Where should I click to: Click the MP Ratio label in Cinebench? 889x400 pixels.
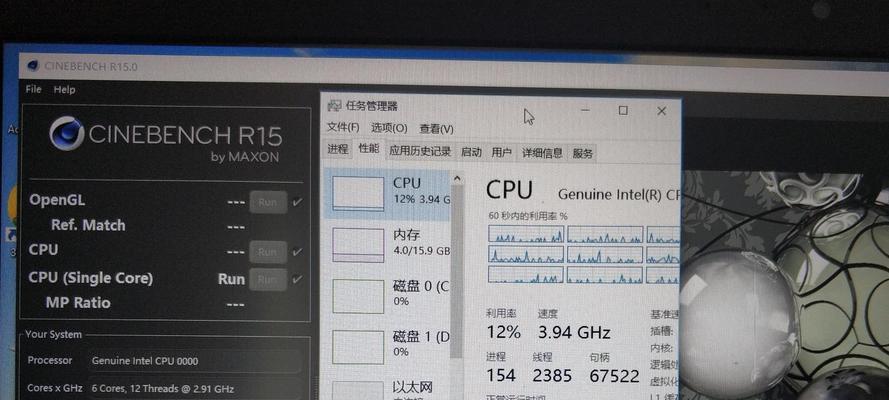click(x=78, y=303)
